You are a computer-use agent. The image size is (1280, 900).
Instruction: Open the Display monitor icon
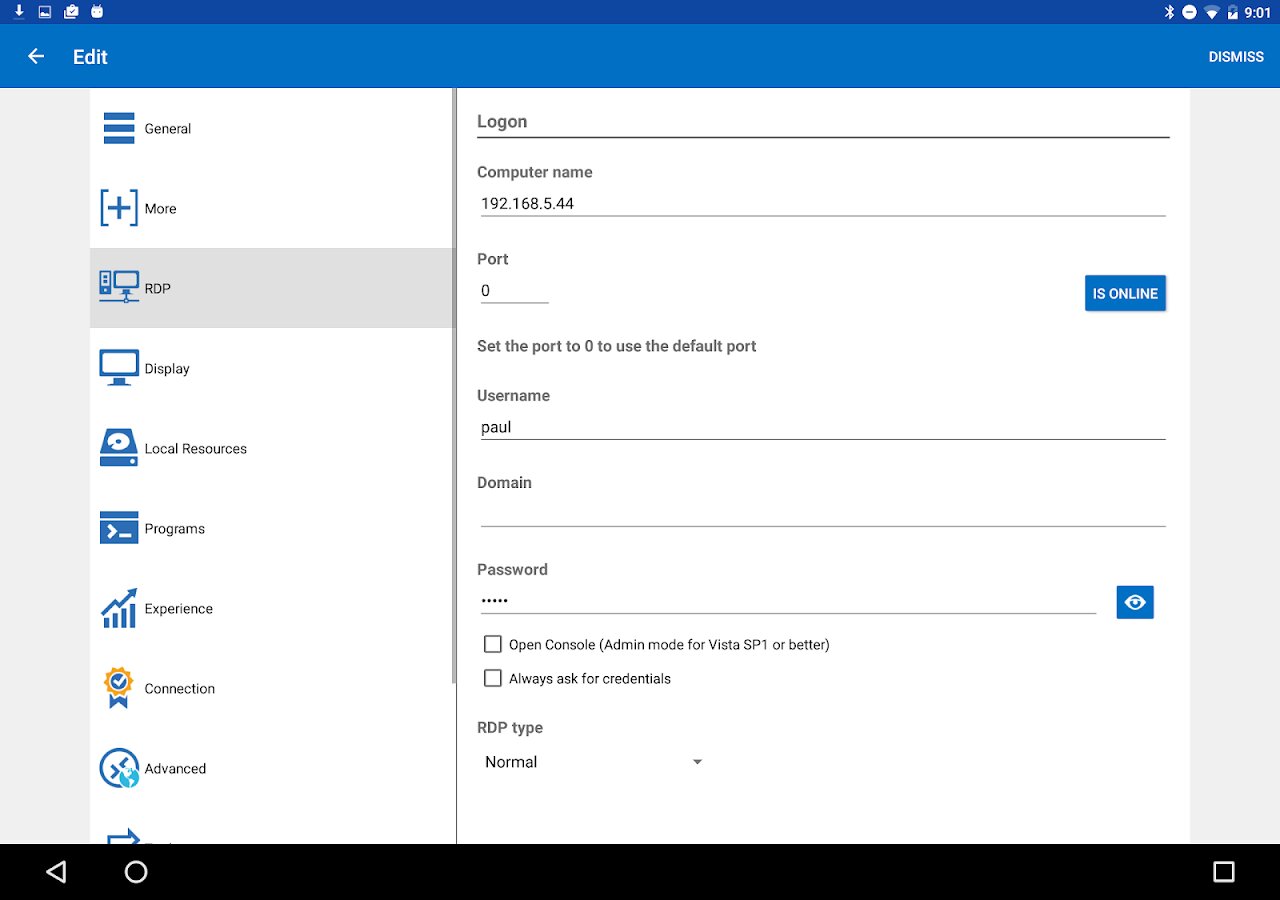pos(119,368)
